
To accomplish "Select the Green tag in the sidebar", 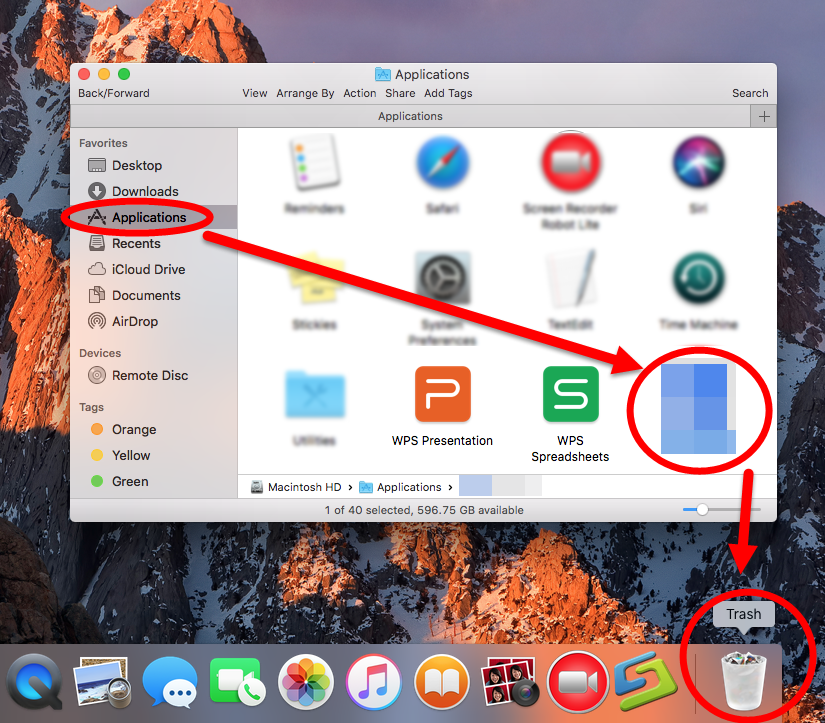I will (x=131, y=481).
